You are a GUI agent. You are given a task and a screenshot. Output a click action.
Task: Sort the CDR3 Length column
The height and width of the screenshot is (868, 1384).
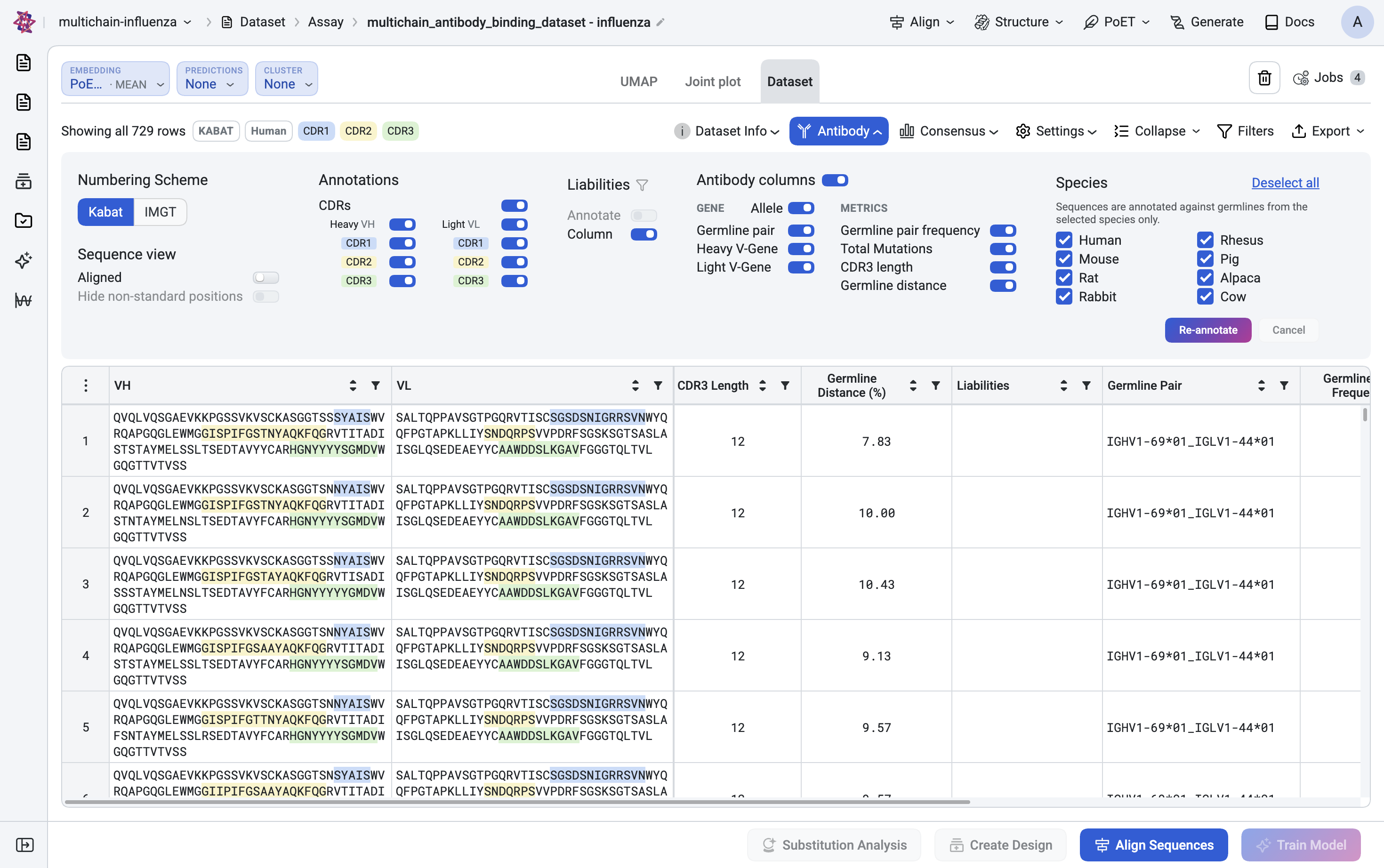(x=762, y=385)
